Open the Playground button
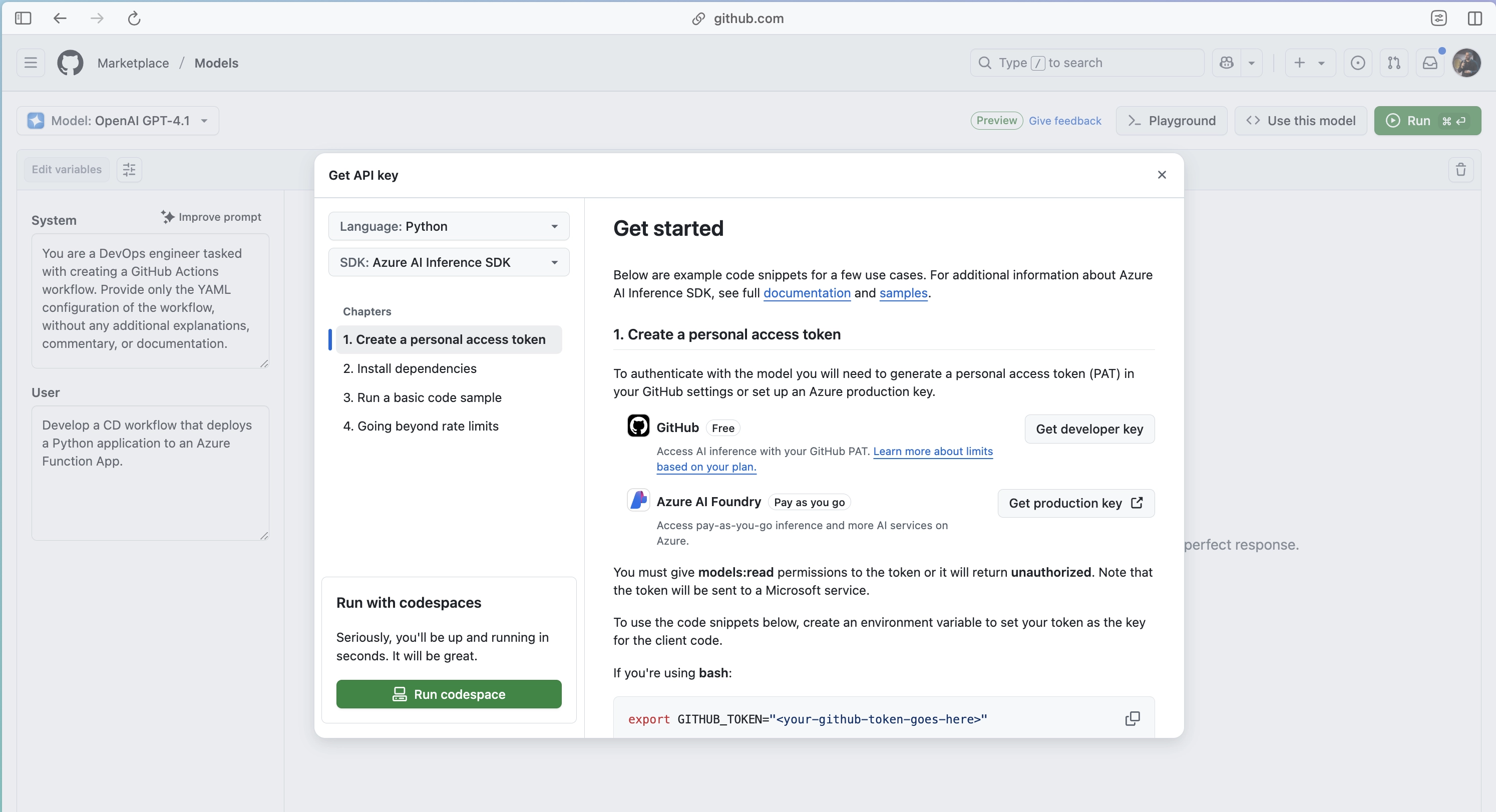Image resolution: width=1496 pixels, height=812 pixels. (x=1172, y=121)
